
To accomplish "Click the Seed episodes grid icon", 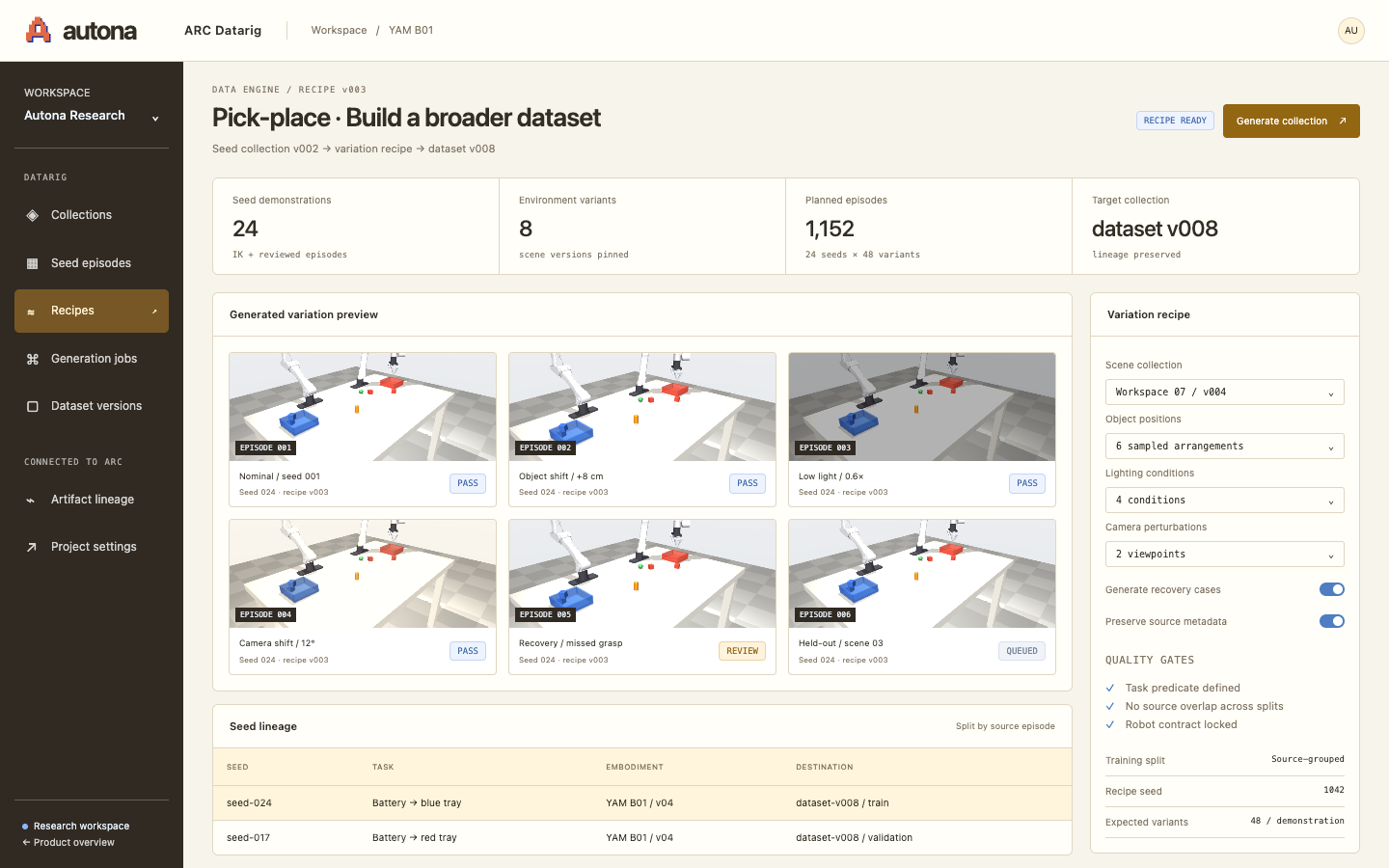I will (x=33, y=263).
